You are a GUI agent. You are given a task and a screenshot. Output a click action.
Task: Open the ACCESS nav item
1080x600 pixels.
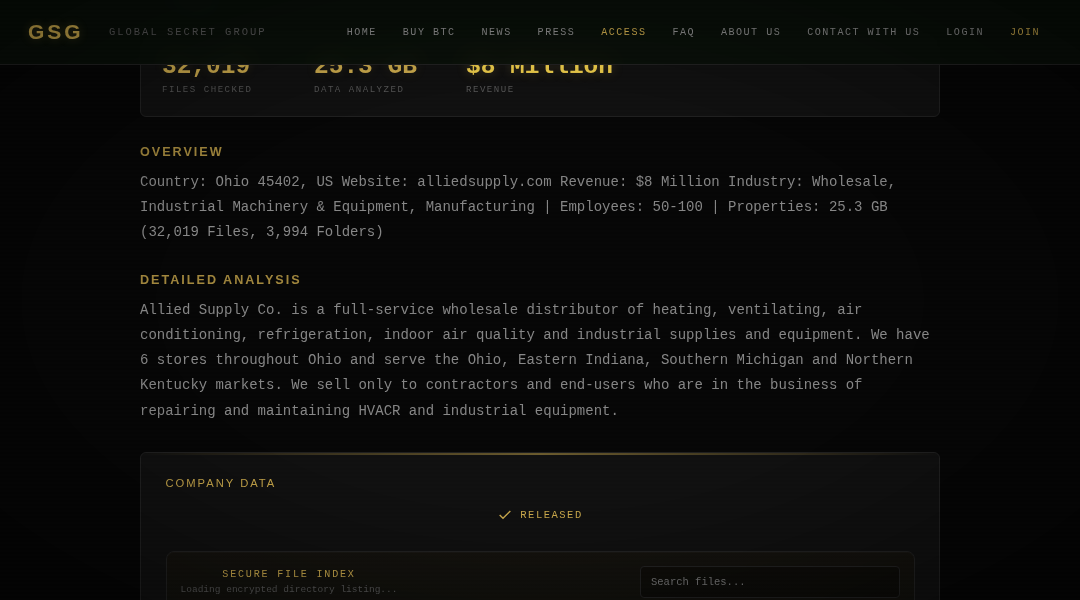(x=623, y=32)
